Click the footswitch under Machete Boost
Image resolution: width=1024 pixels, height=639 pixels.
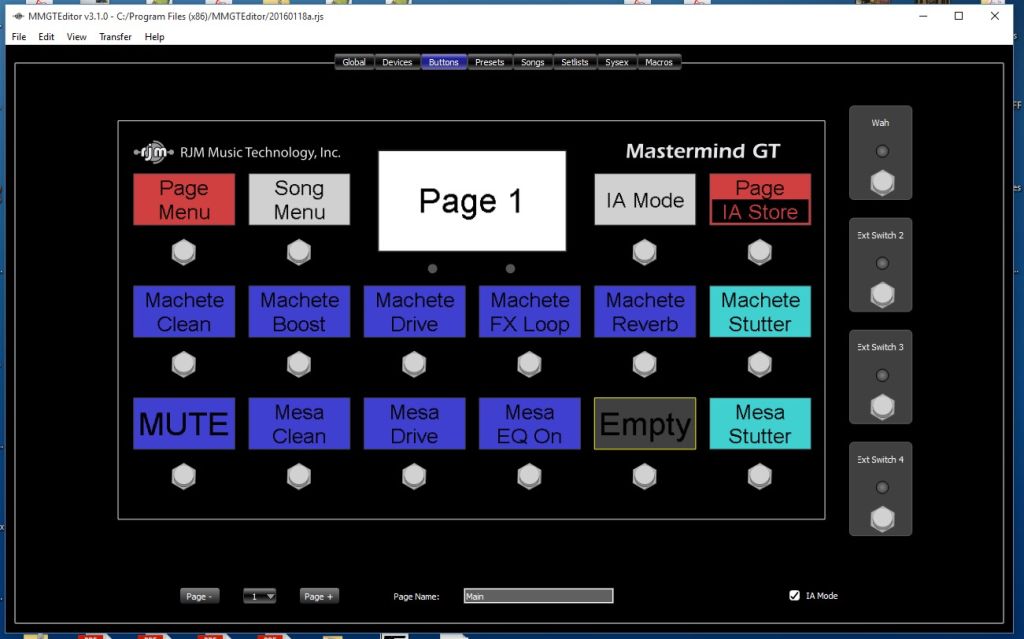[x=299, y=365]
